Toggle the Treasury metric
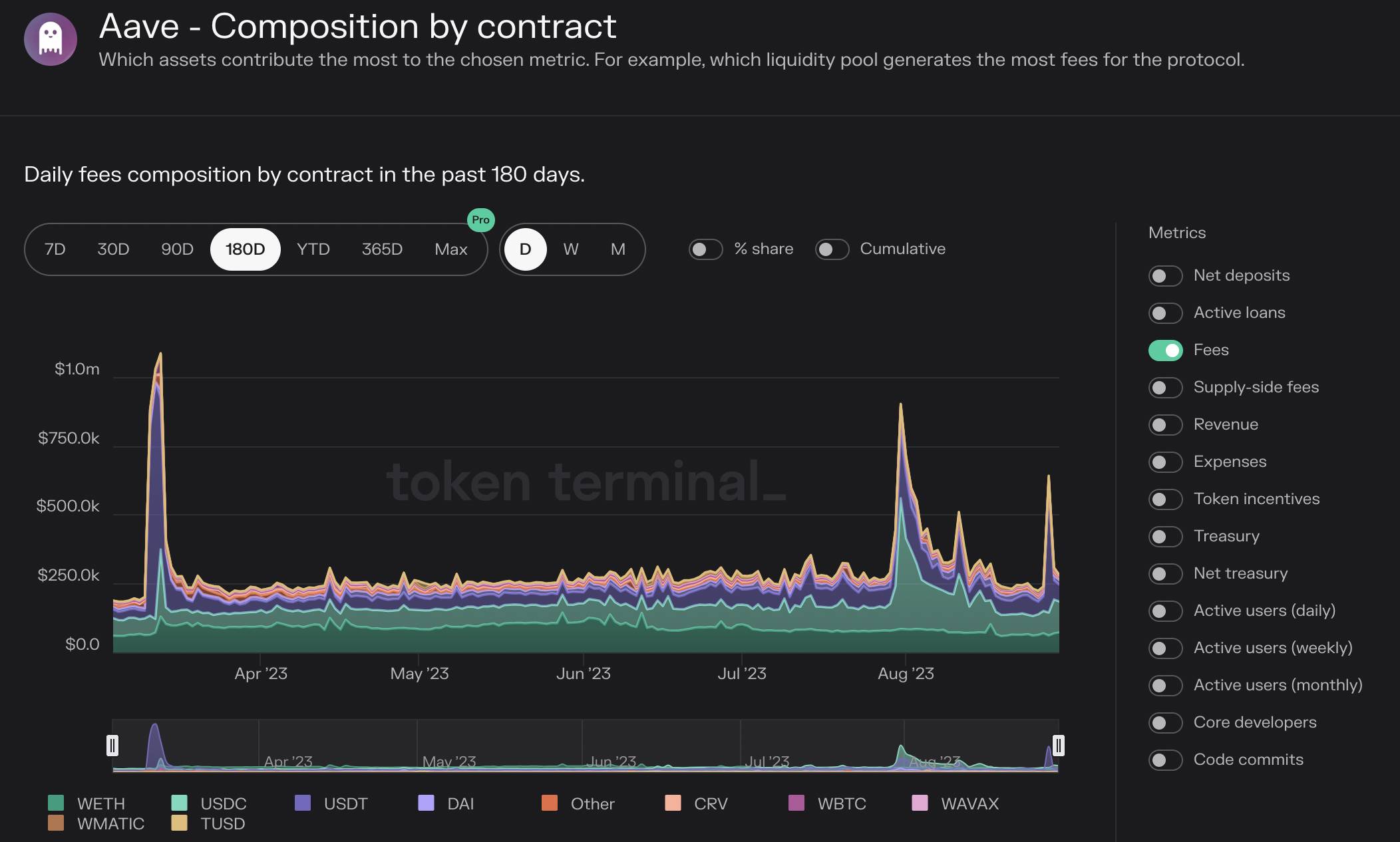The width and height of the screenshot is (1400, 842). (1165, 537)
